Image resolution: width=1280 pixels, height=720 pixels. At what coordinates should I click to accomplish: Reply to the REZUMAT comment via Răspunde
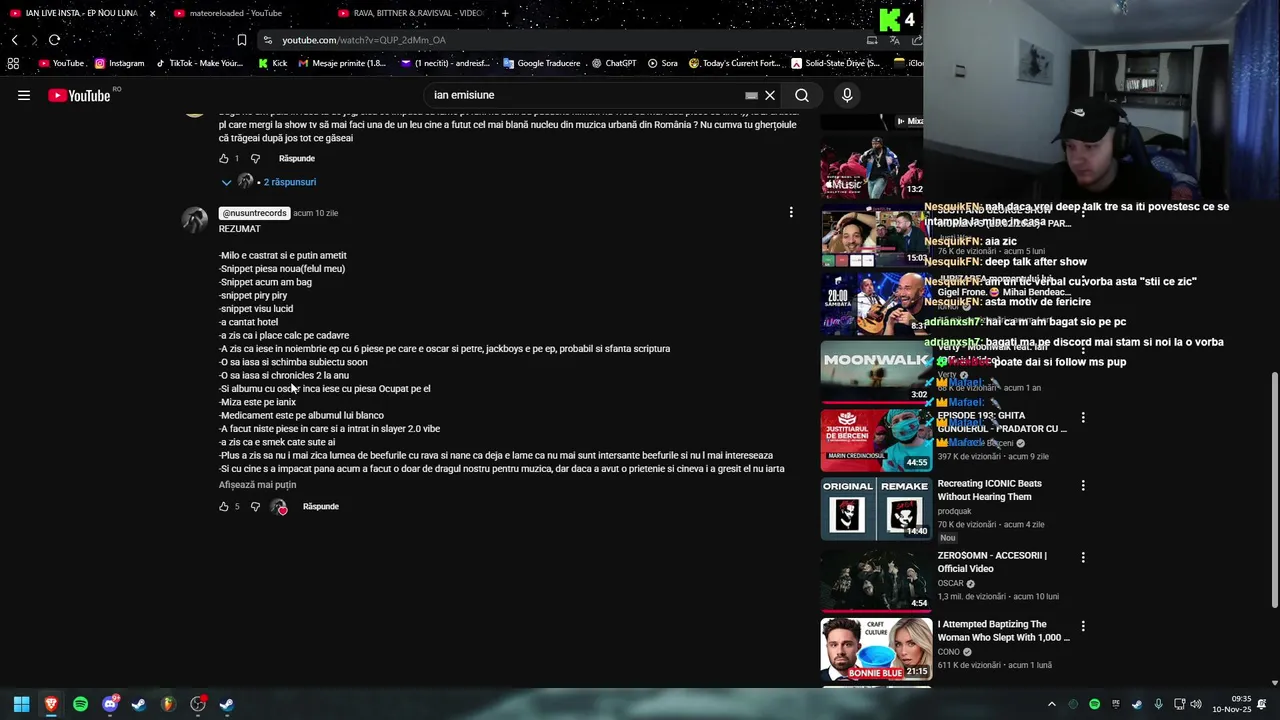click(x=321, y=506)
